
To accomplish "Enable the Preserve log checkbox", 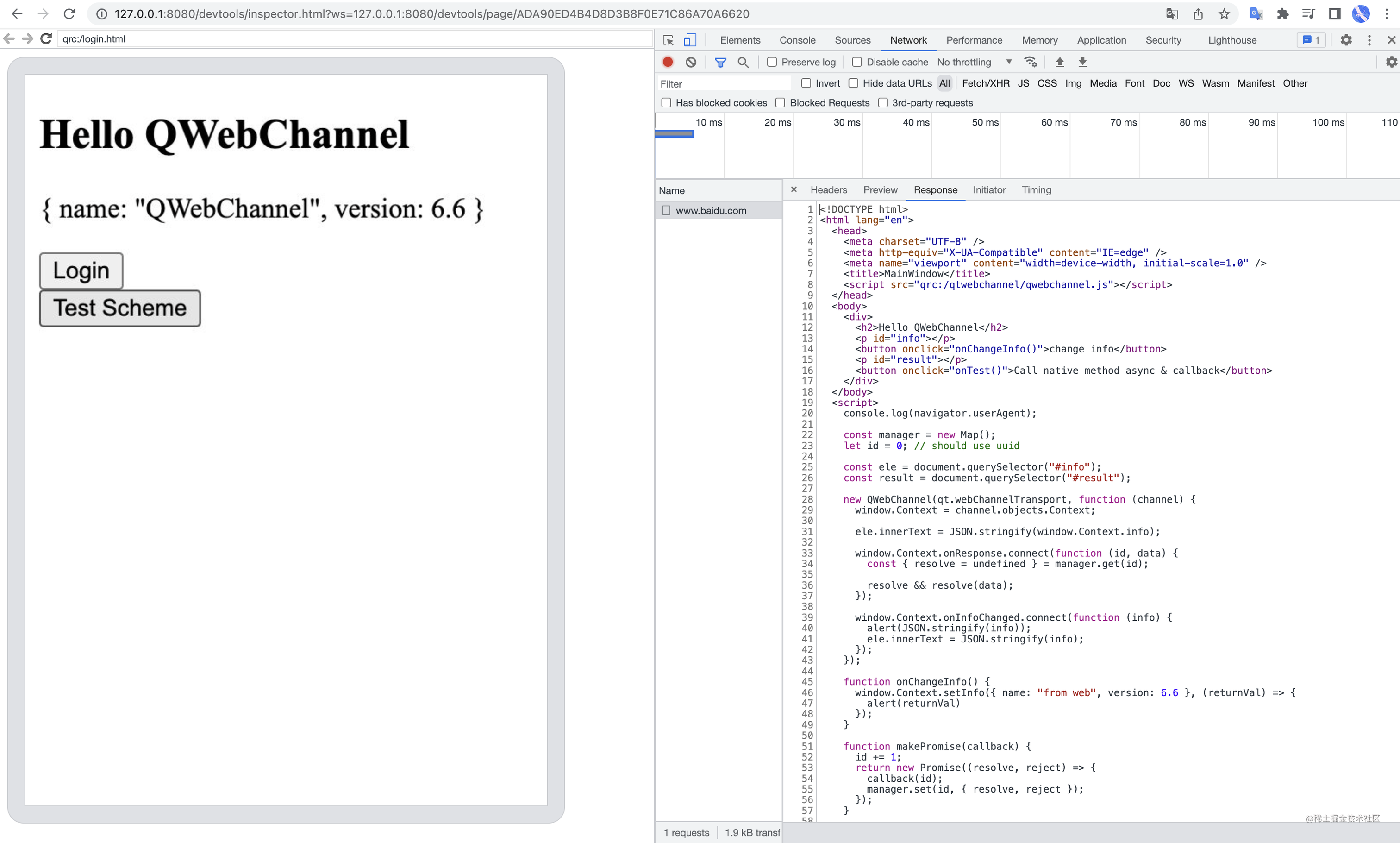I will pyautogui.click(x=772, y=62).
